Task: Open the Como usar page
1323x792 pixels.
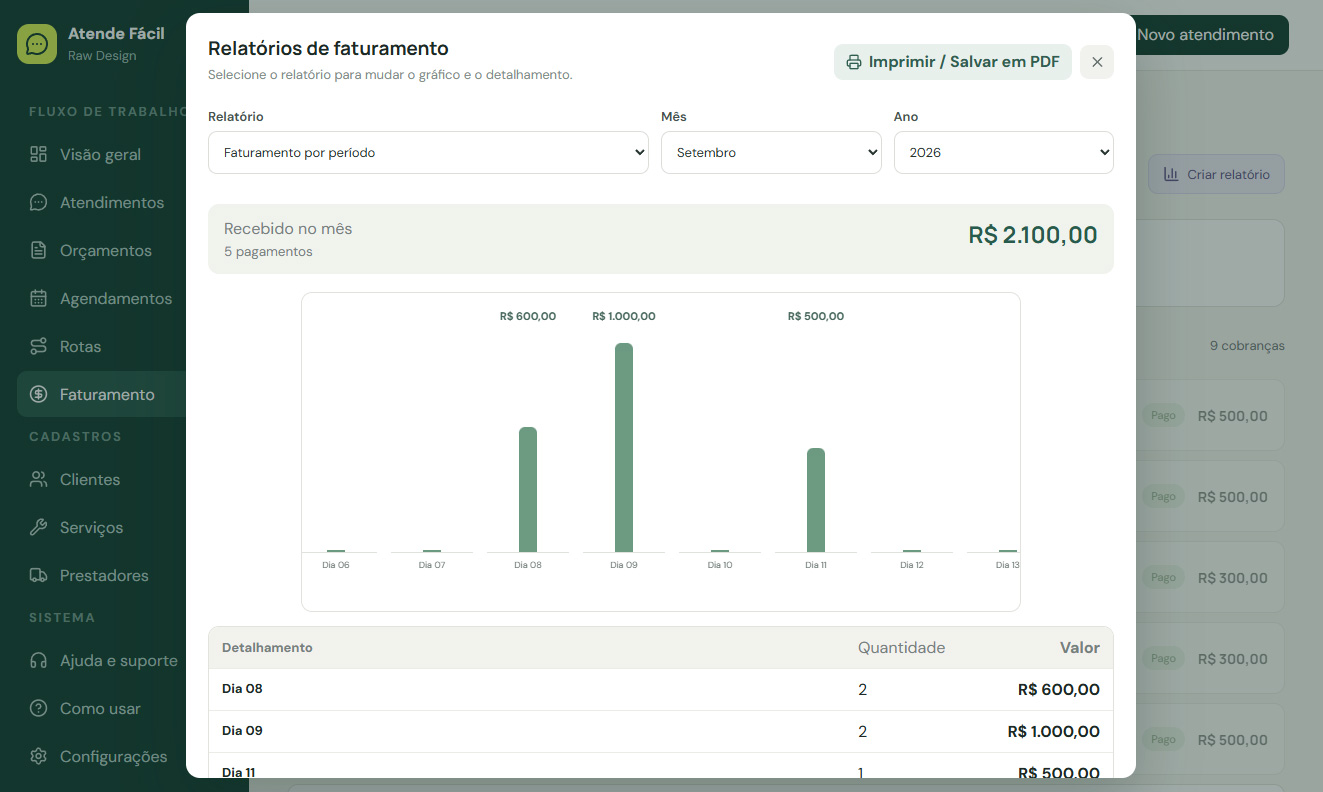Action: (x=102, y=708)
